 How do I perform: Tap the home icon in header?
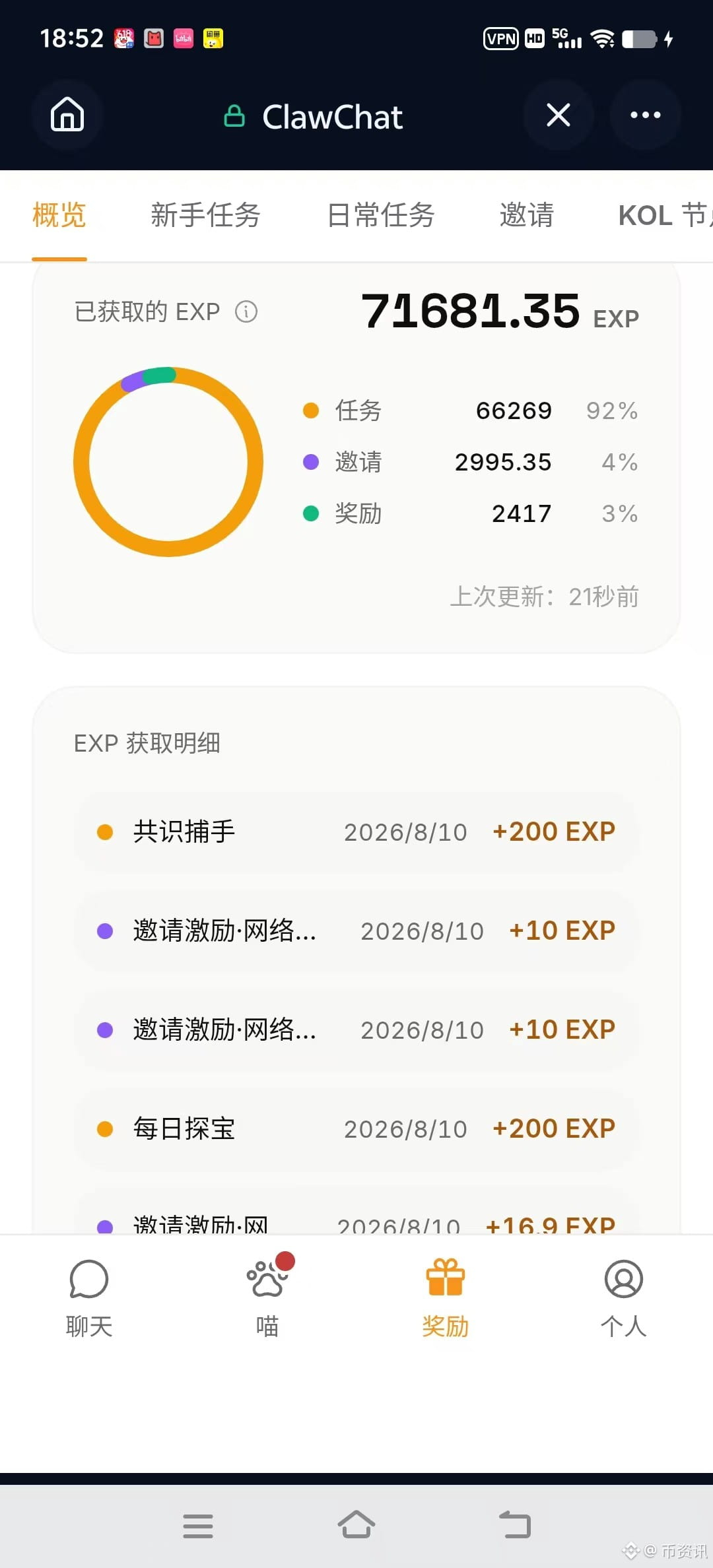(67, 115)
